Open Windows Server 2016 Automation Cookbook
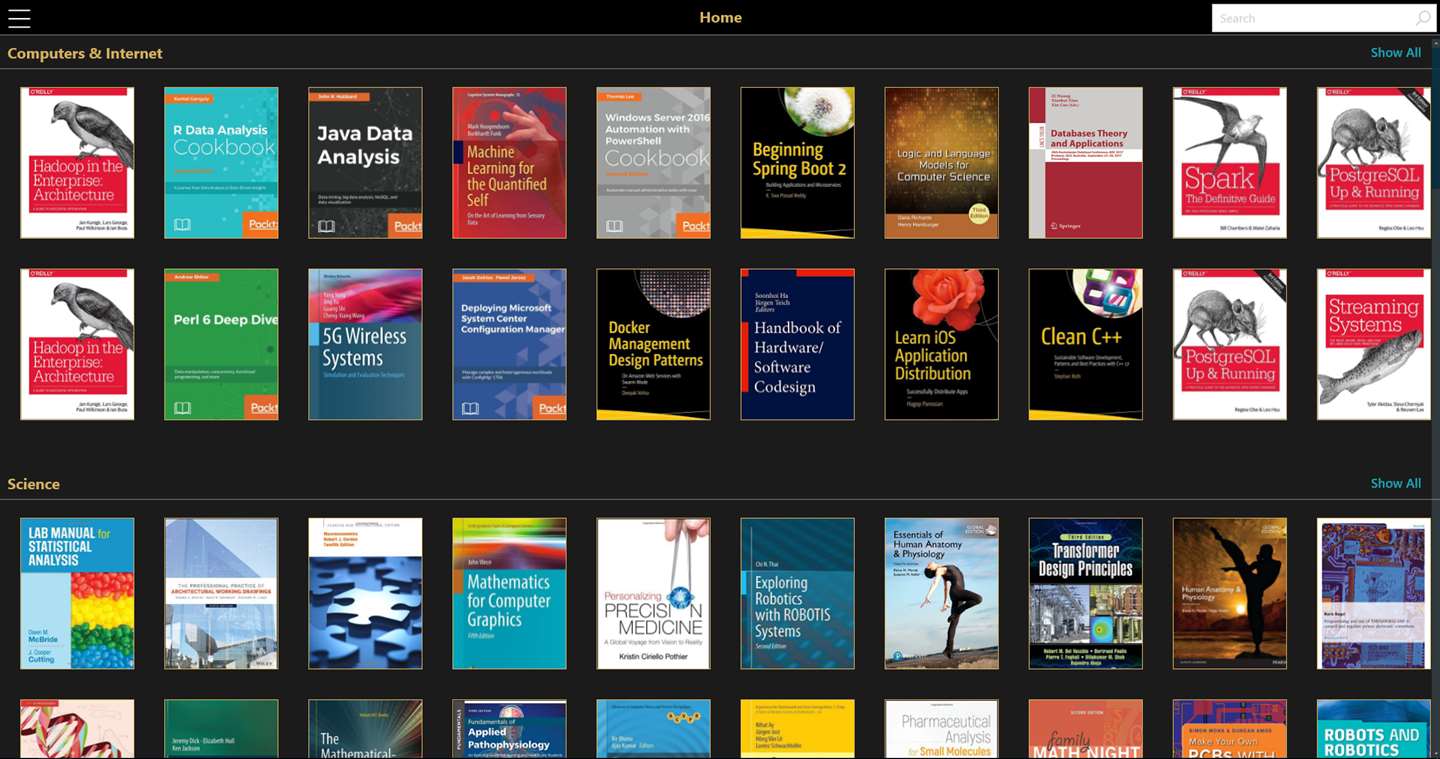The image size is (1440, 759). click(653, 163)
